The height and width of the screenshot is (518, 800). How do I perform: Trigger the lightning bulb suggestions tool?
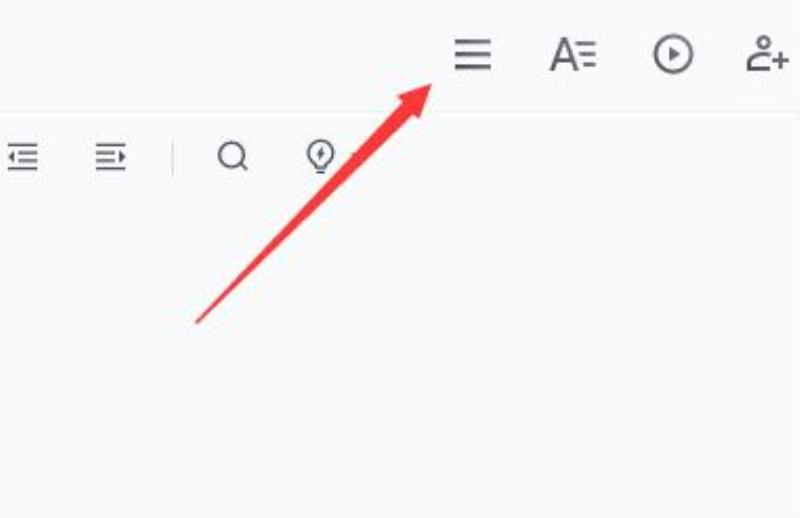click(x=320, y=156)
